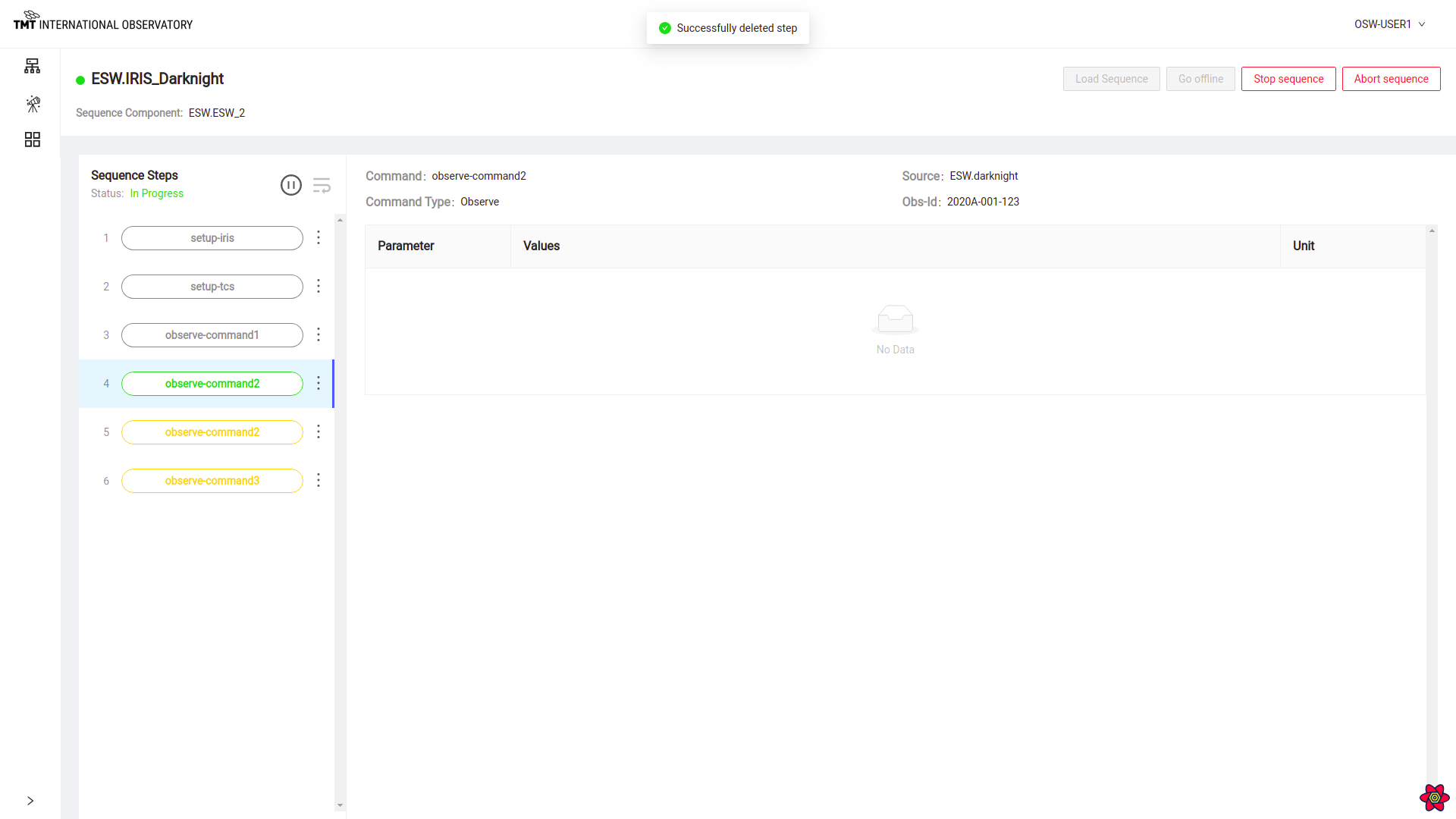The height and width of the screenshot is (819, 1456).
Task: Click the Stop sequence button
Action: (1288, 78)
